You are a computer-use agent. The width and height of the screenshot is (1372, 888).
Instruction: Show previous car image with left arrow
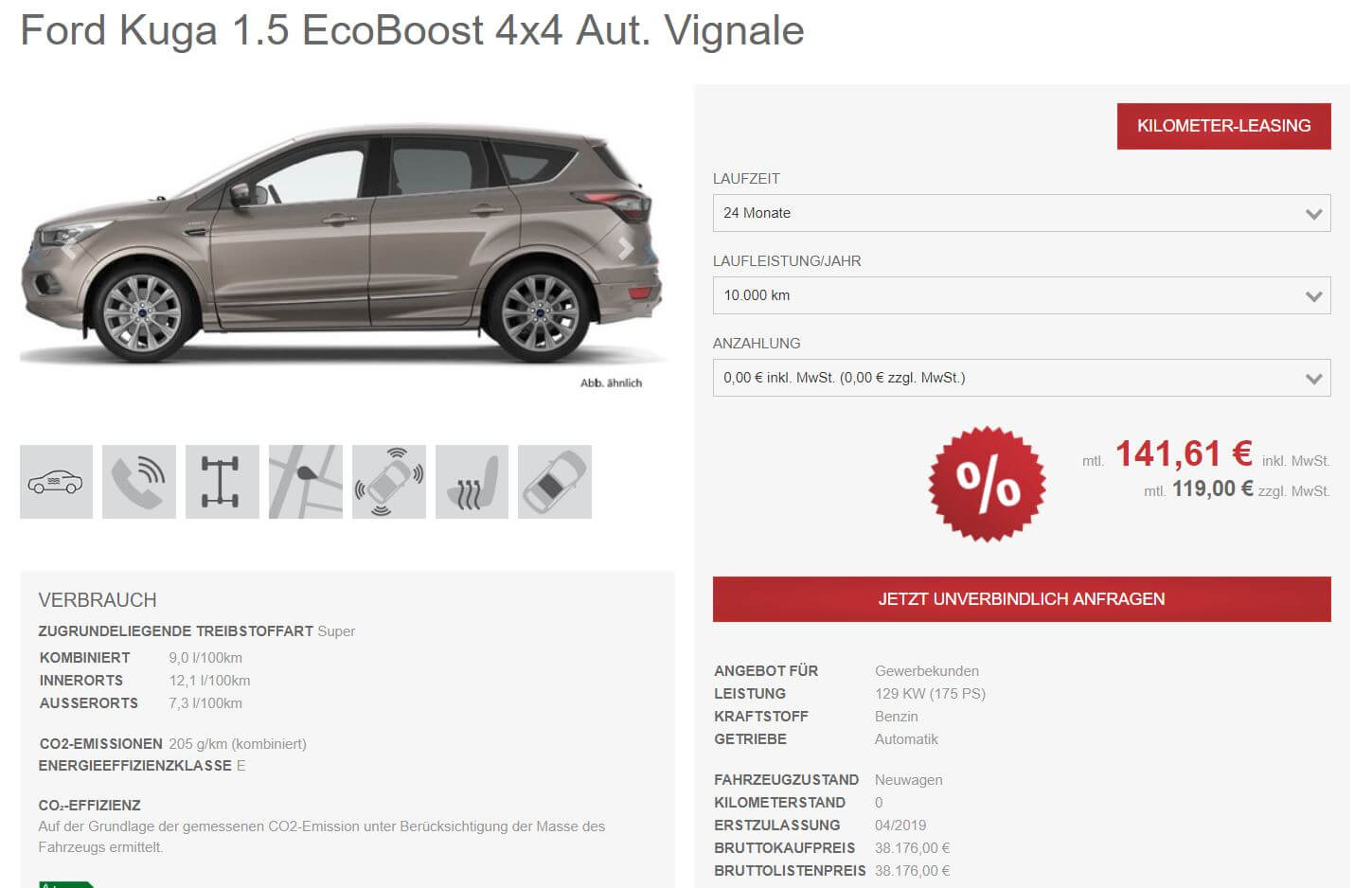tap(68, 248)
